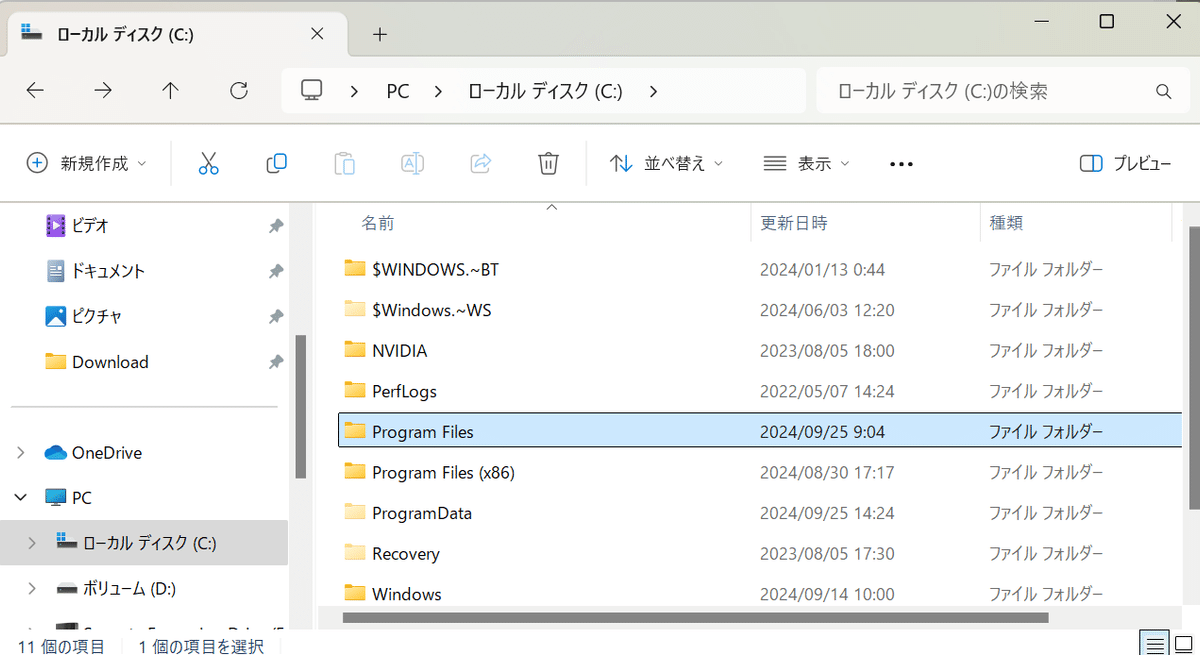
Task: Open the three-dot more options menu
Action: (x=901, y=164)
